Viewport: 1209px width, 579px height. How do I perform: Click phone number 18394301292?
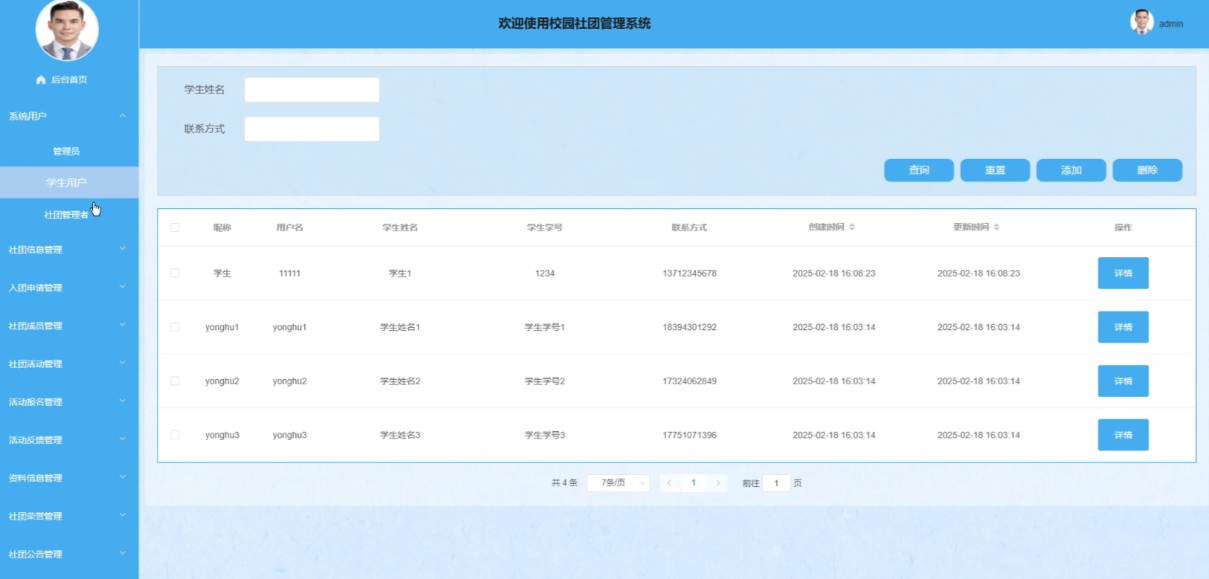689,327
